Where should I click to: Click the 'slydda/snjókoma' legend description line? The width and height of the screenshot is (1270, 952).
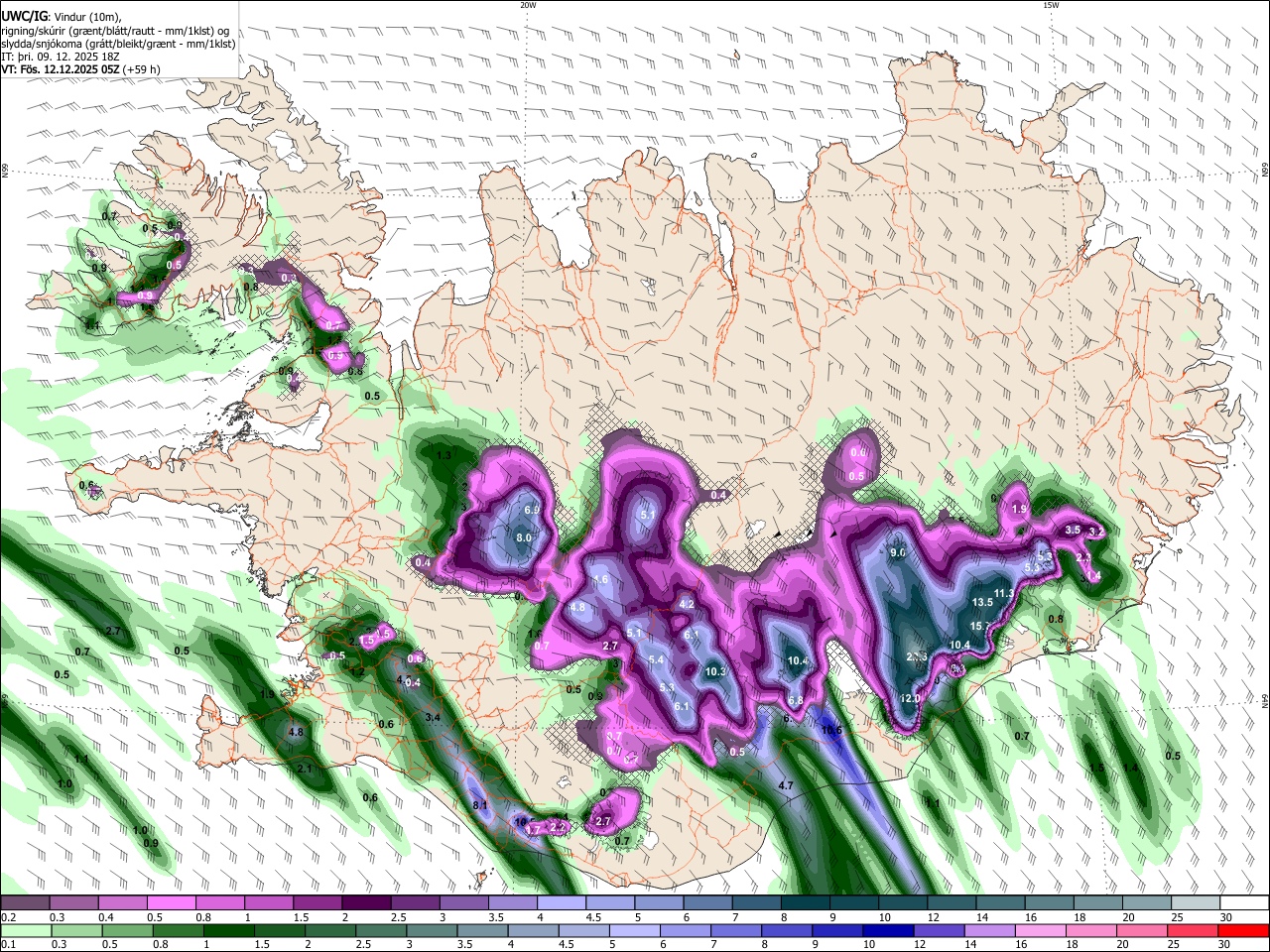[118, 44]
